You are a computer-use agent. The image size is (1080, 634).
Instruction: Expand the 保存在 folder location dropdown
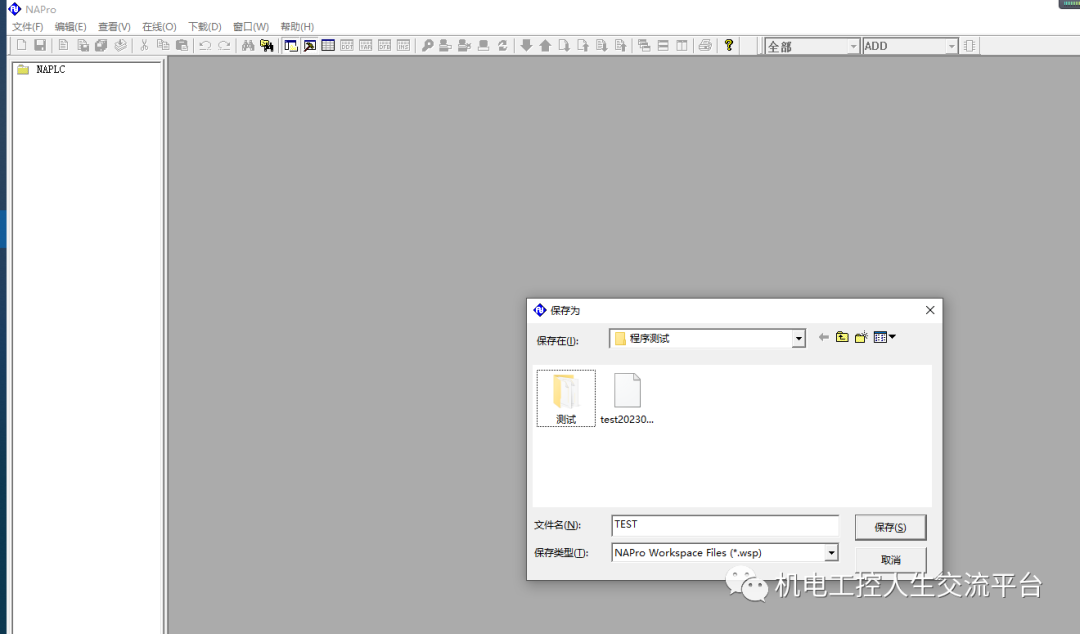pos(798,338)
